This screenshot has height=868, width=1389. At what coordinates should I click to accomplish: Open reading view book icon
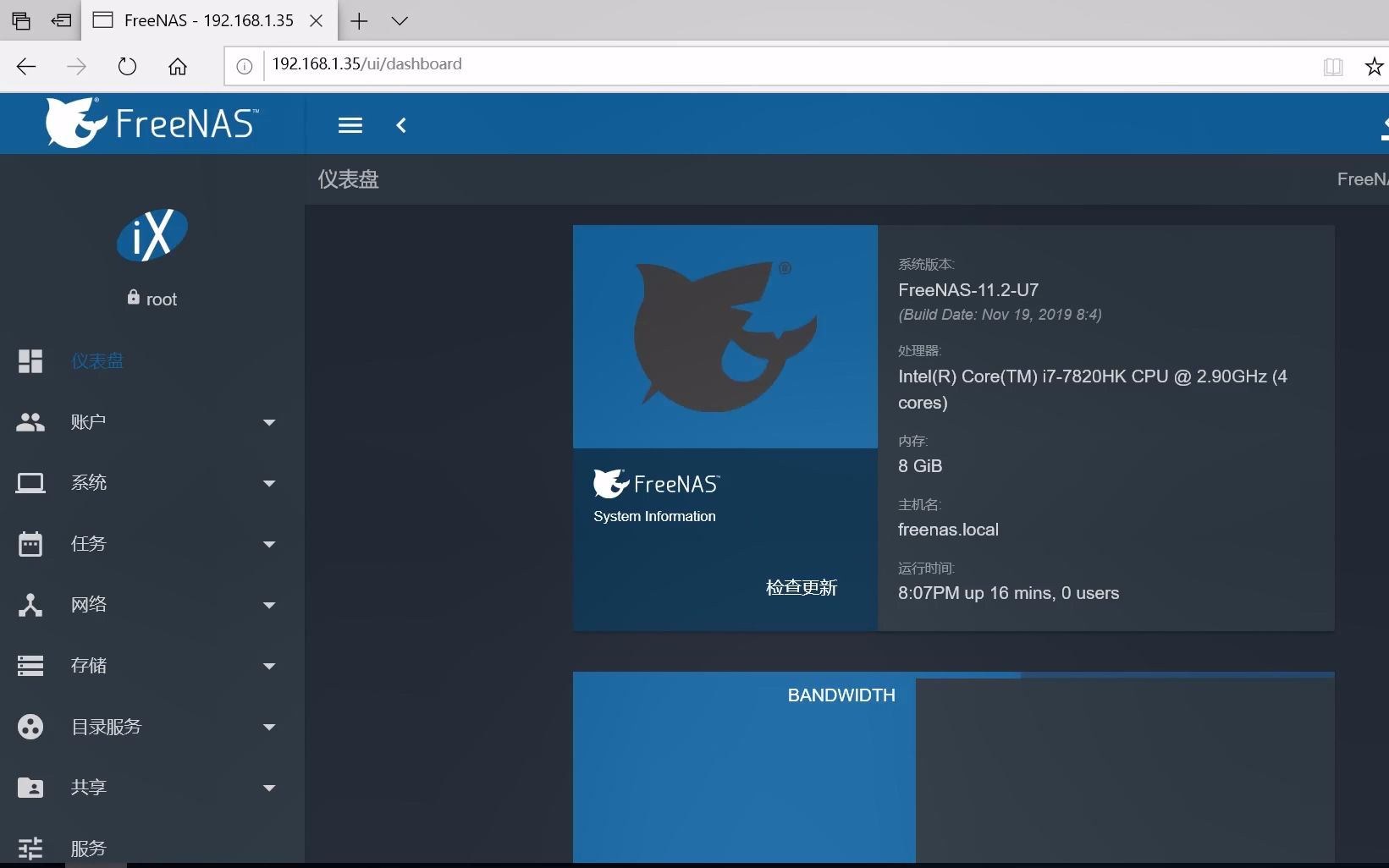coord(1333,66)
